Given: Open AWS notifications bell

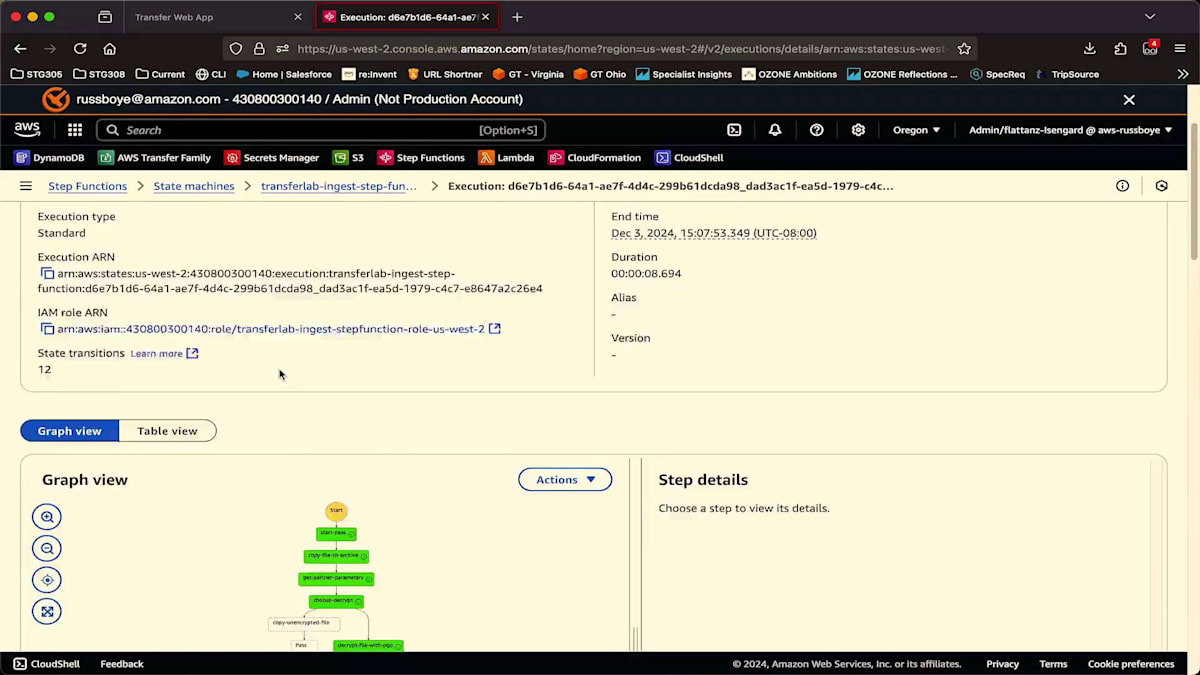Looking at the screenshot, I should pyautogui.click(x=775, y=130).
